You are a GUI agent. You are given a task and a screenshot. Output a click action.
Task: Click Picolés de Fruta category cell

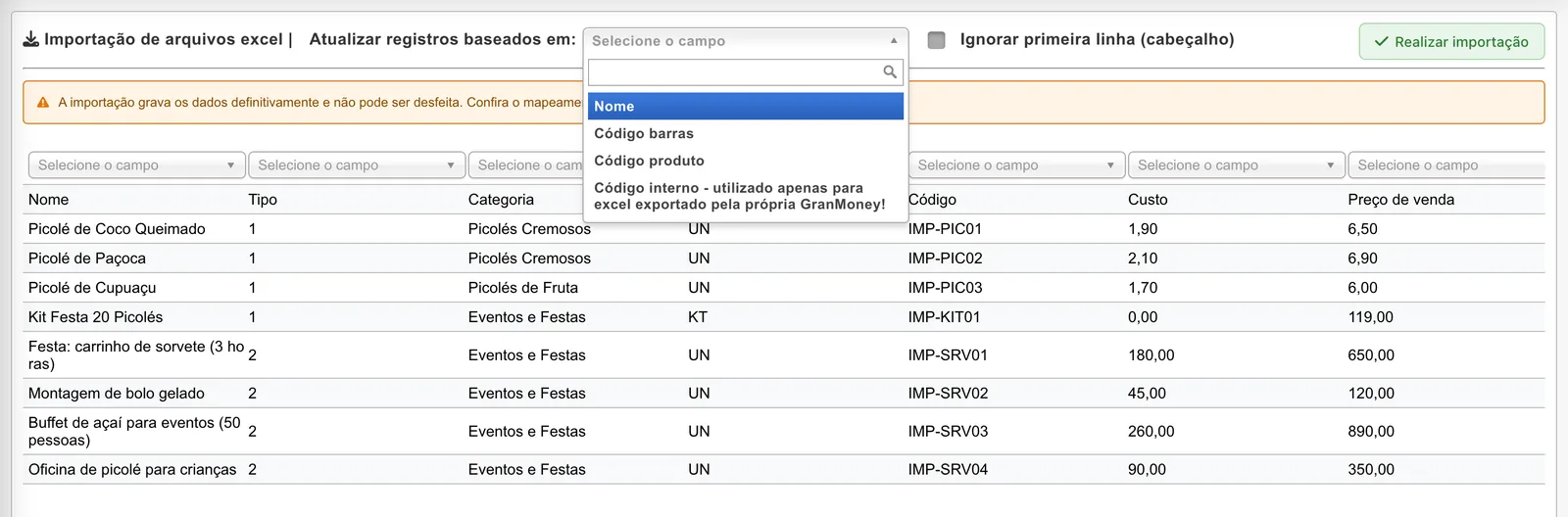(x=523, y=287)
